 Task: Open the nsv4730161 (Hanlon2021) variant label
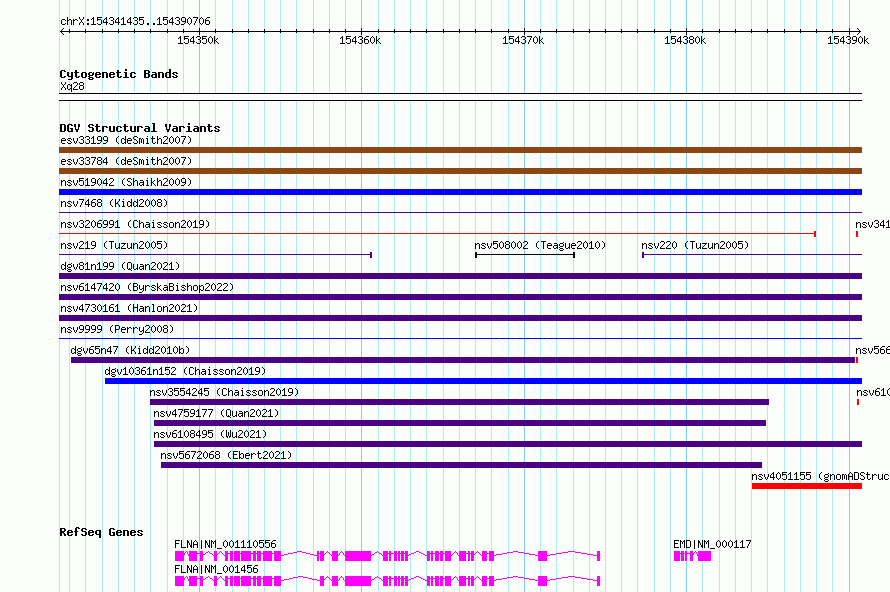click(129, 308)
